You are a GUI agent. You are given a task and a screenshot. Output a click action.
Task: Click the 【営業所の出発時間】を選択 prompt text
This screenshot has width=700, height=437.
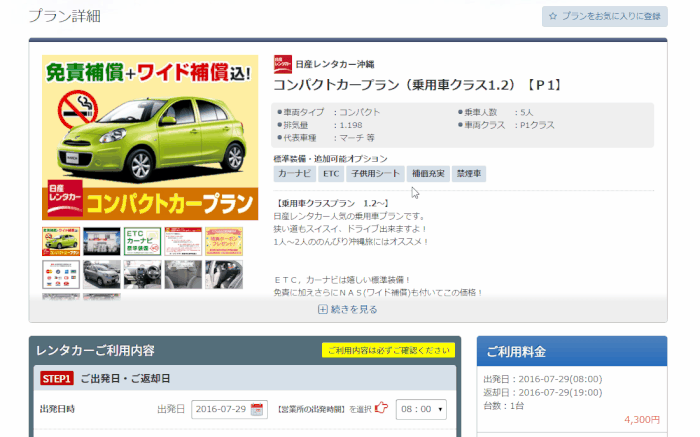pos(324,409)
